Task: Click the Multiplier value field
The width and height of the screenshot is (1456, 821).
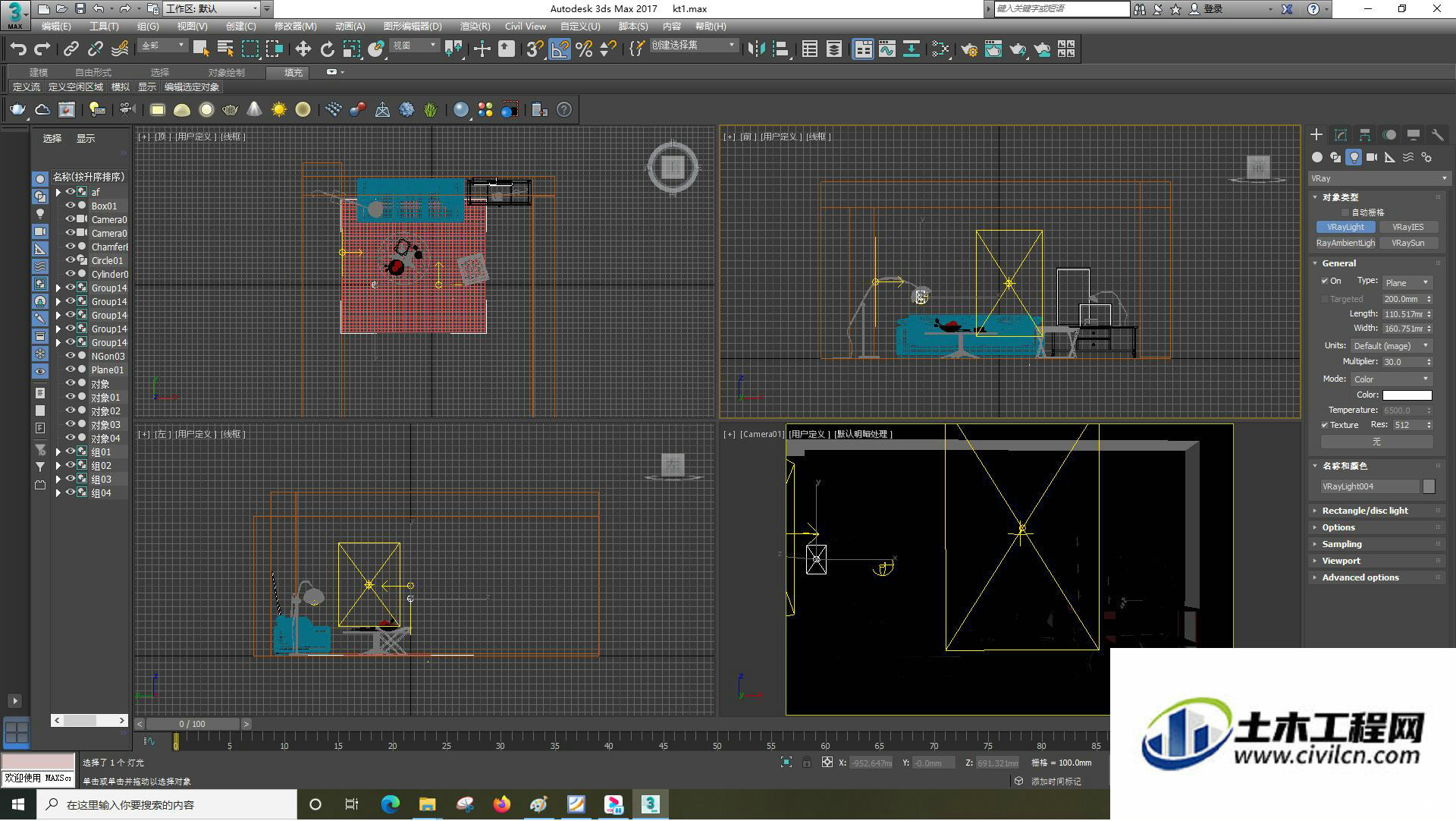Action: (x=1402, y=362)
